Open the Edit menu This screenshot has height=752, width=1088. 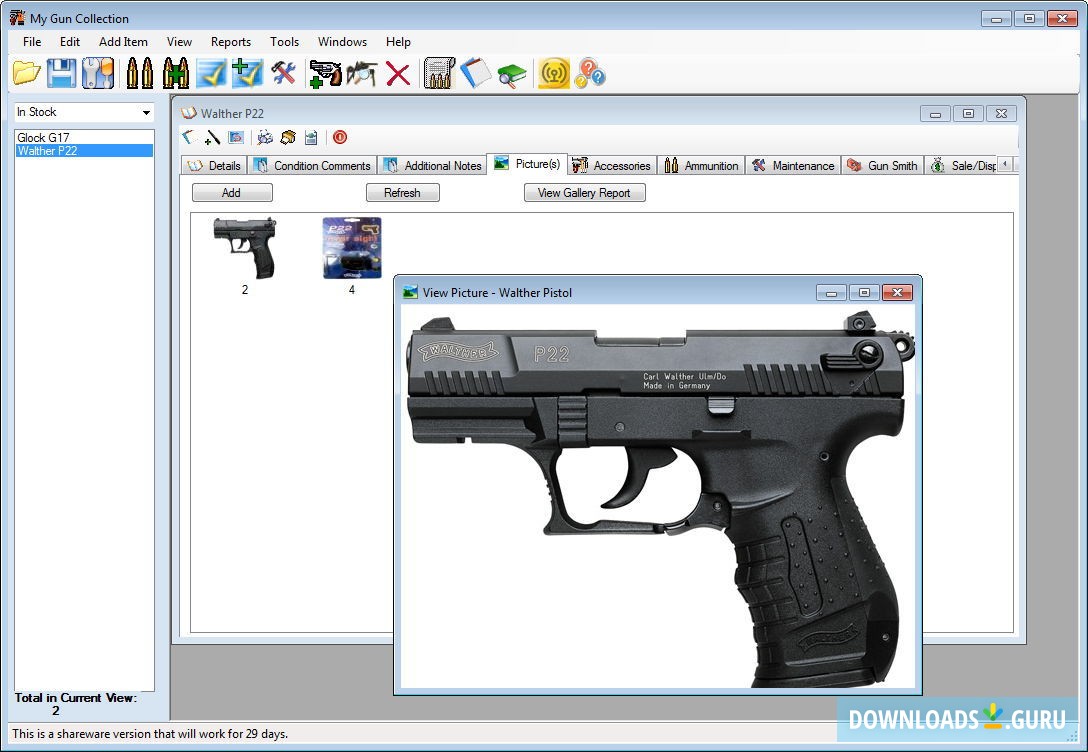pyautogui.click(x=69, y=42)
